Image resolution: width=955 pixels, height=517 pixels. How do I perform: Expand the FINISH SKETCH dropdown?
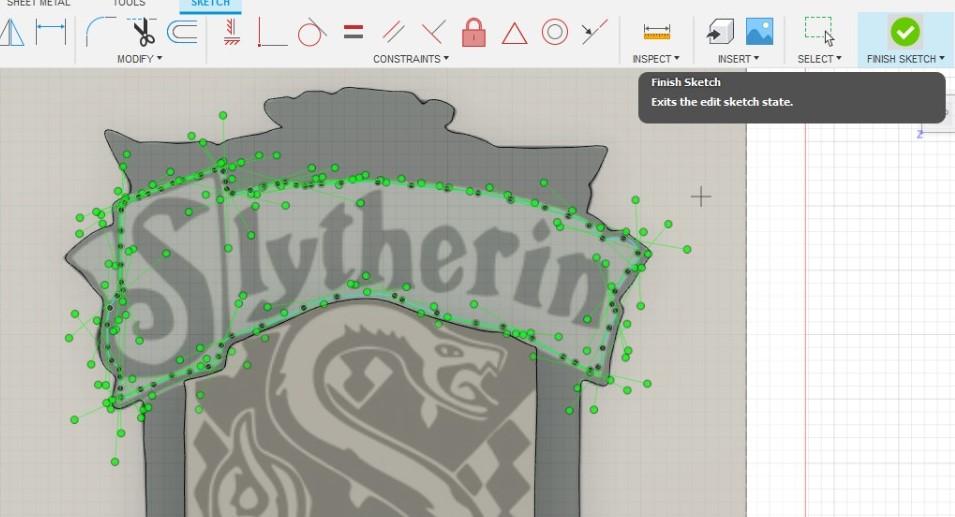906,59
